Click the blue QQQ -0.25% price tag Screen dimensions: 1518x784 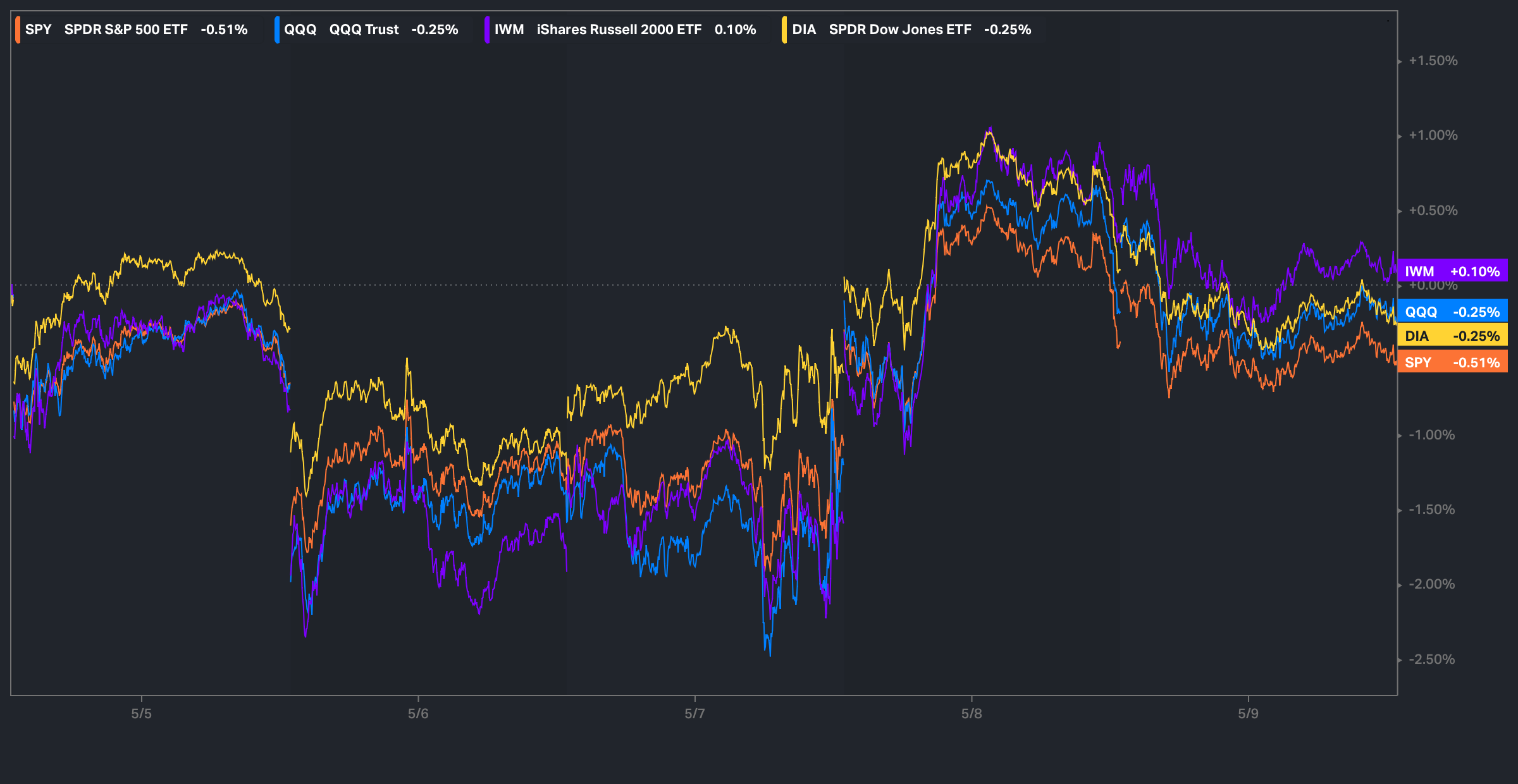point(1452,312)
